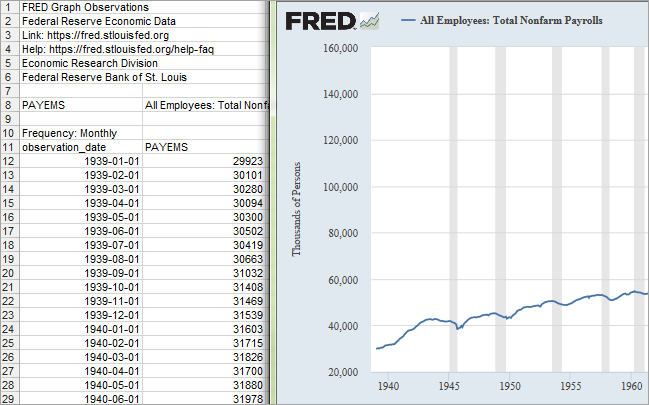Click the Thousands of Persons axis title

coord(296,209)
